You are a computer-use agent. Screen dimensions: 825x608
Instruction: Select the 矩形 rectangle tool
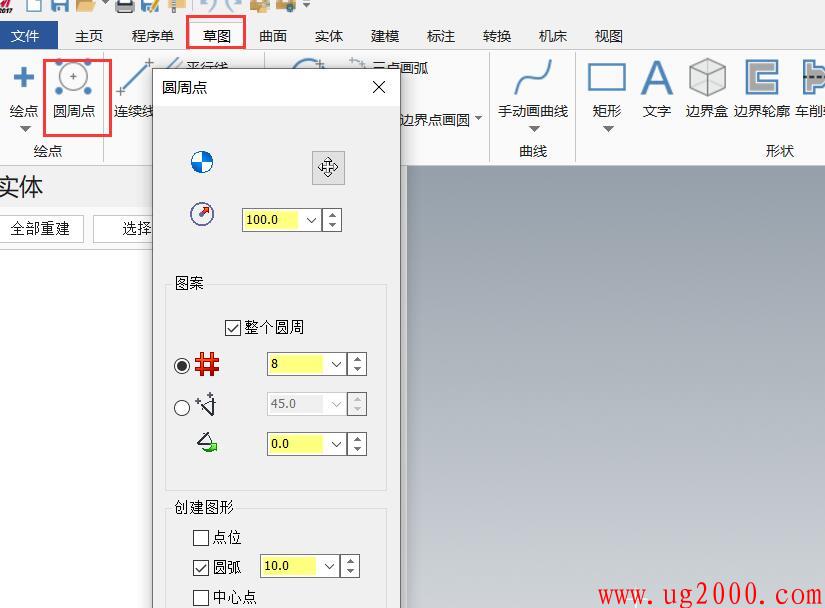(x=606, y=80)
